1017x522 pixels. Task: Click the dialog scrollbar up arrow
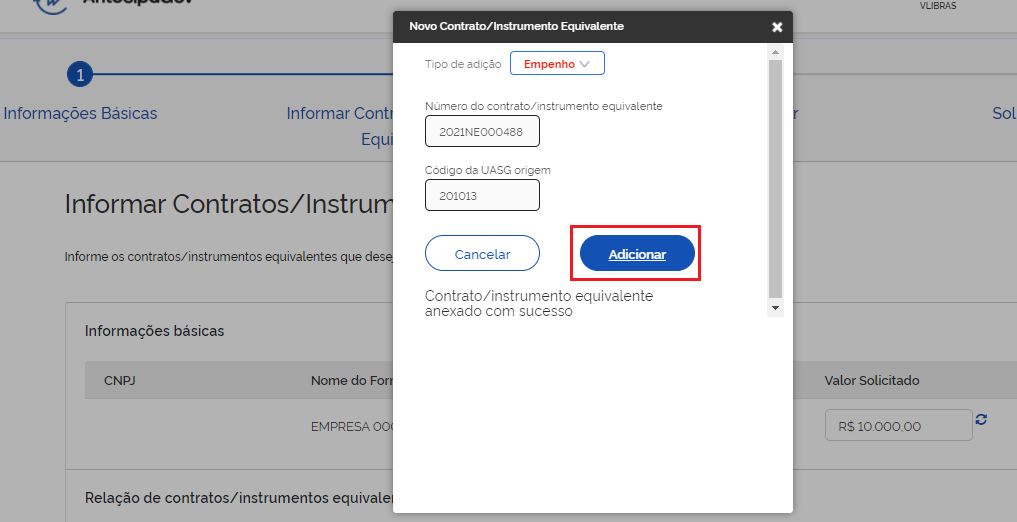775,51
